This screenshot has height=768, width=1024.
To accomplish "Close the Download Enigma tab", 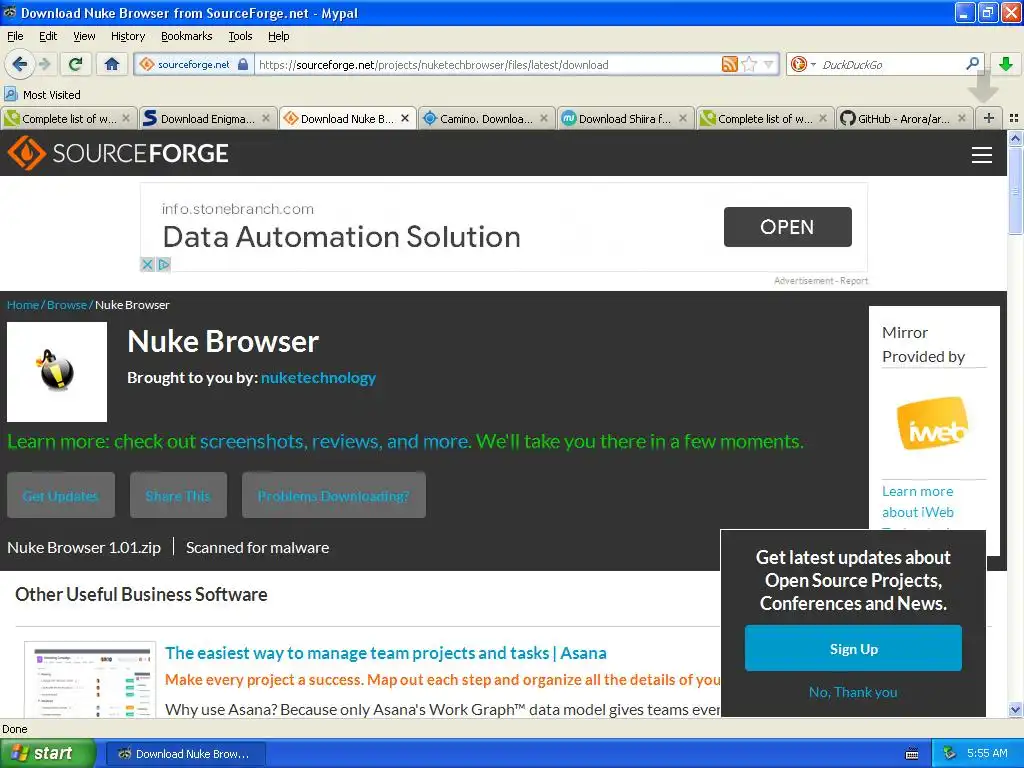I will point(266,118).
